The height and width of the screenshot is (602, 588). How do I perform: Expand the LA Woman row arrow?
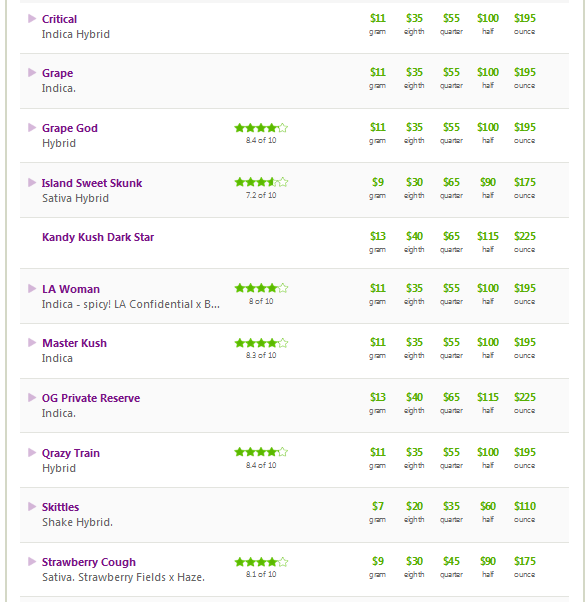click(x=32, y=288)
